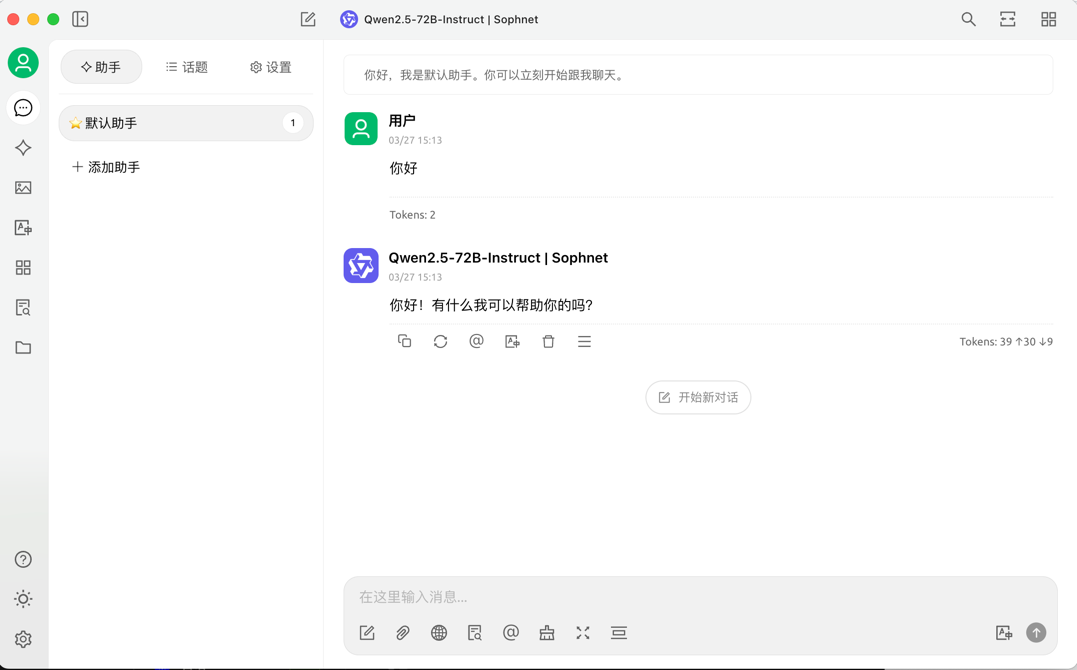Clear context with the divider icon

pyautogui.click(x=619, y=633)
